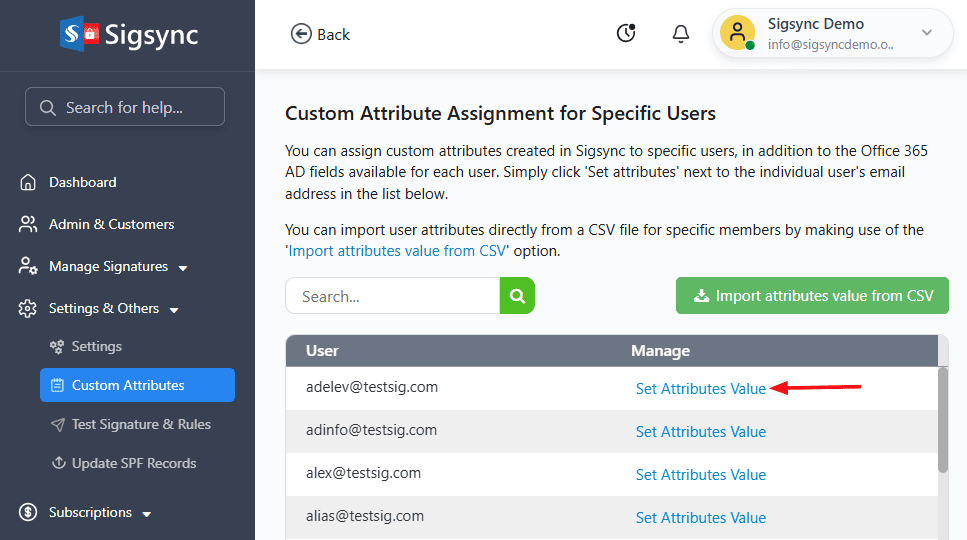Set Attributes Value for alex@testsig.com

(x=700, y=475)
